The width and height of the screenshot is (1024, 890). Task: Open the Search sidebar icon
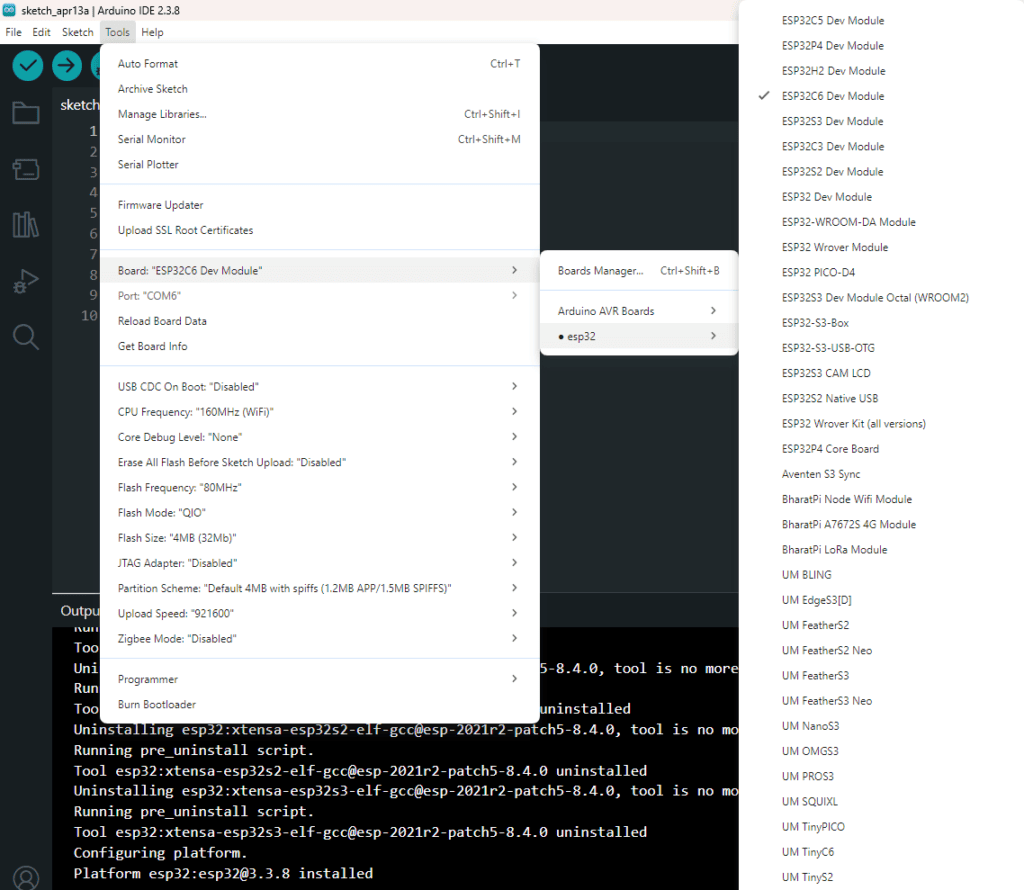click(26, 337)
